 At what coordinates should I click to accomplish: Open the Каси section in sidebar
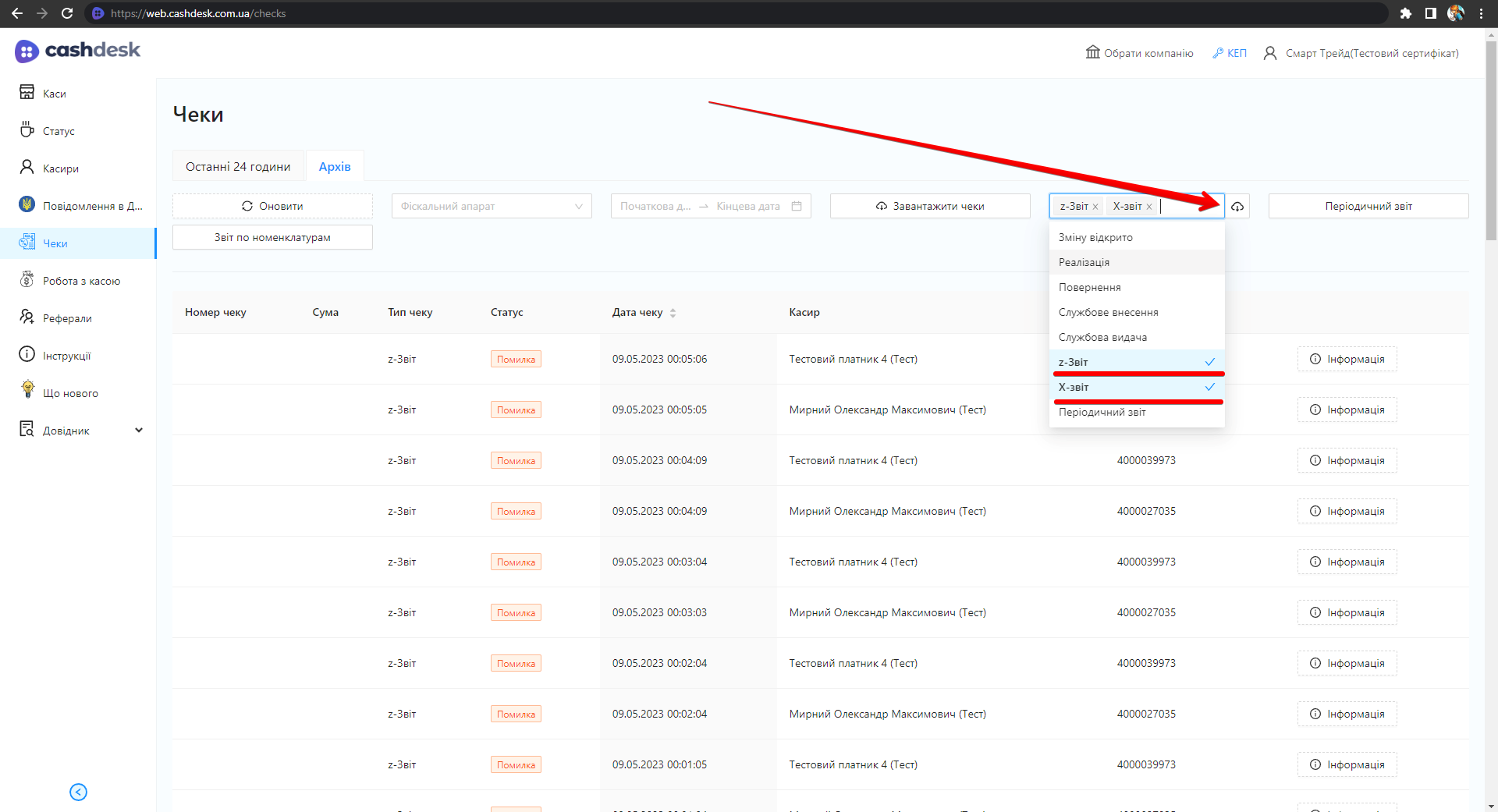point(54,94)
